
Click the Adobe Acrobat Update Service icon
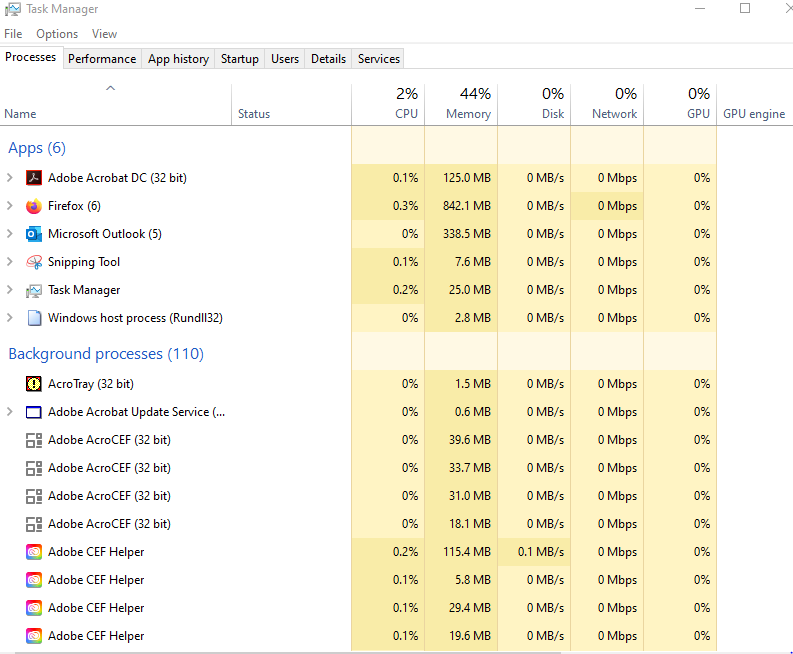pyautogui.click(x=34, y=412)
